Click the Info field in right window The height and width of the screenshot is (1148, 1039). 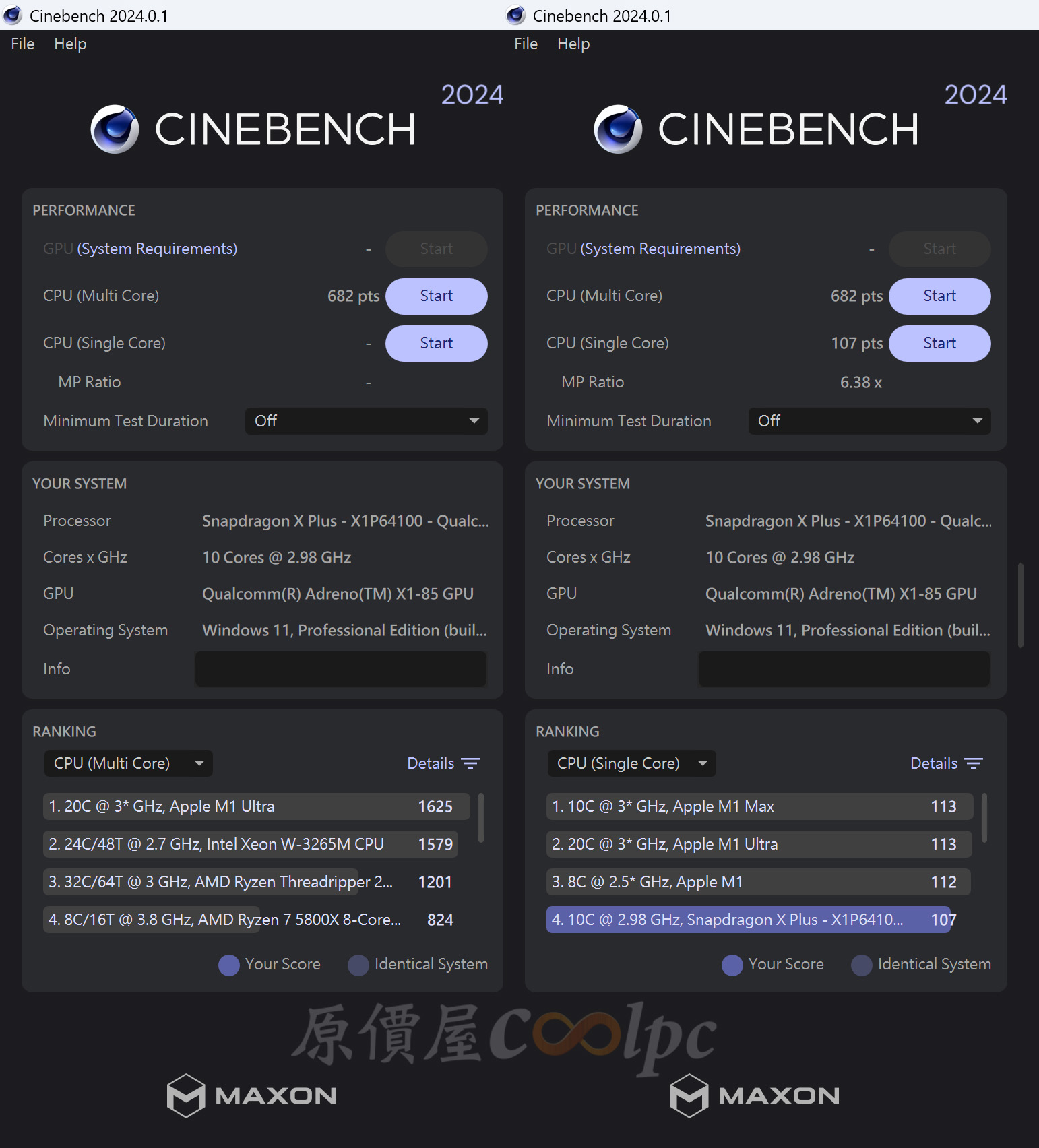point(844,669)
